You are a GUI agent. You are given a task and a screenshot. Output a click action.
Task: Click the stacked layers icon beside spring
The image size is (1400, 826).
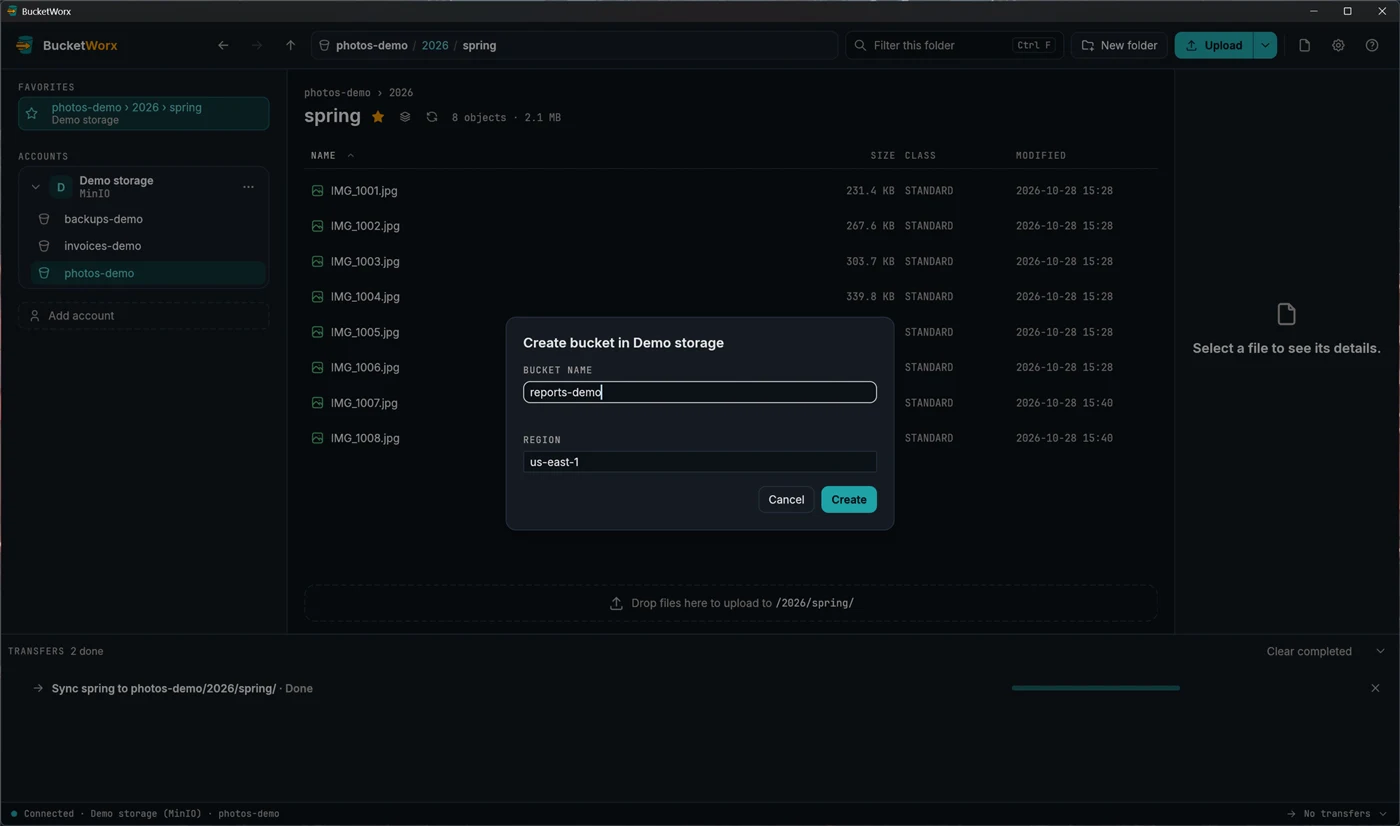click(405, 117)
